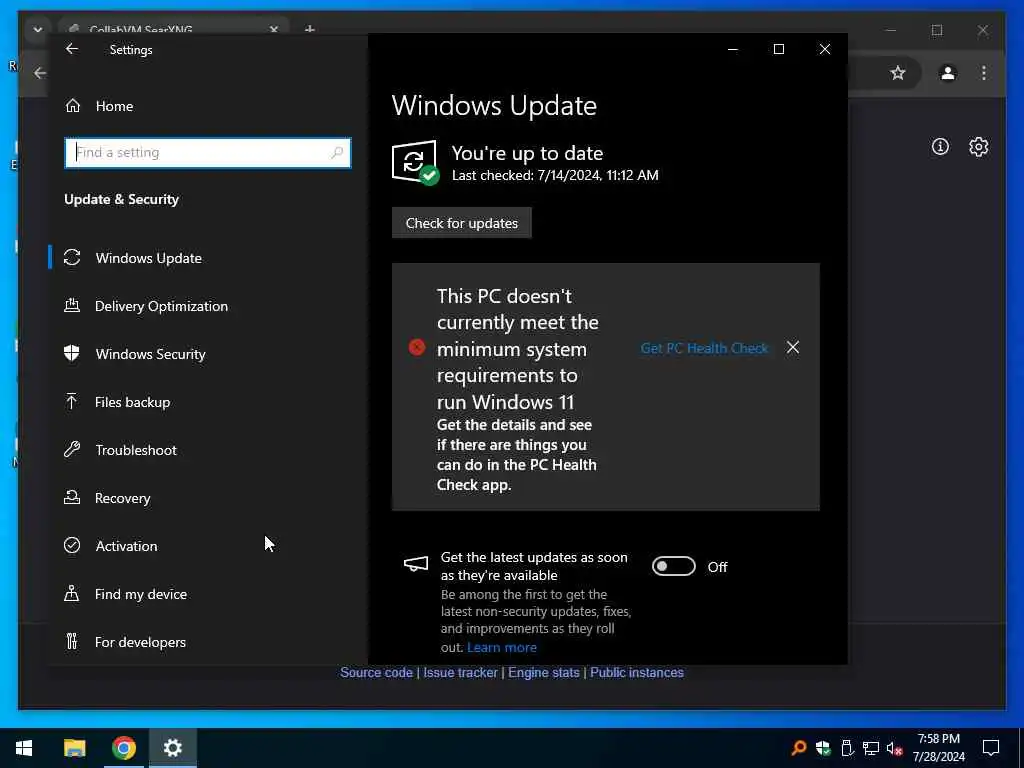The height and width of the screenshot is (768, 1024).
Task: Minimize the Settings window
Action: click(733, 49)
